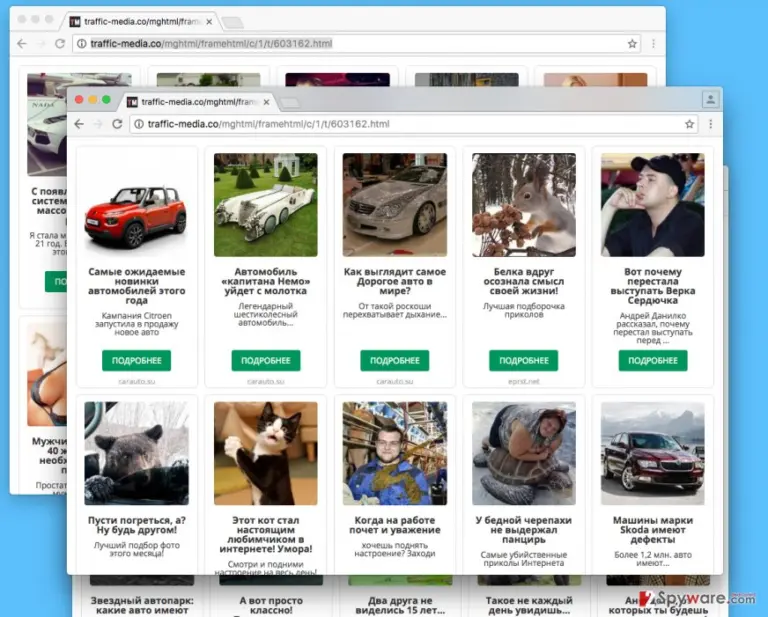Click back arrow in rear browser window

point(22,44)
